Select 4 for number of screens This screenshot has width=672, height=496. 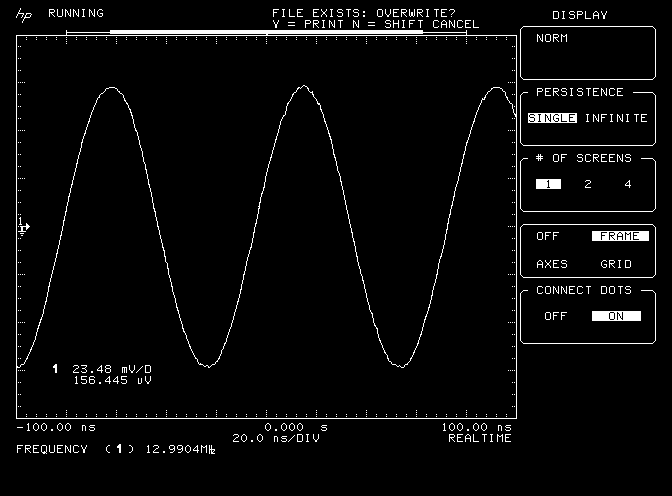point(628,184)
